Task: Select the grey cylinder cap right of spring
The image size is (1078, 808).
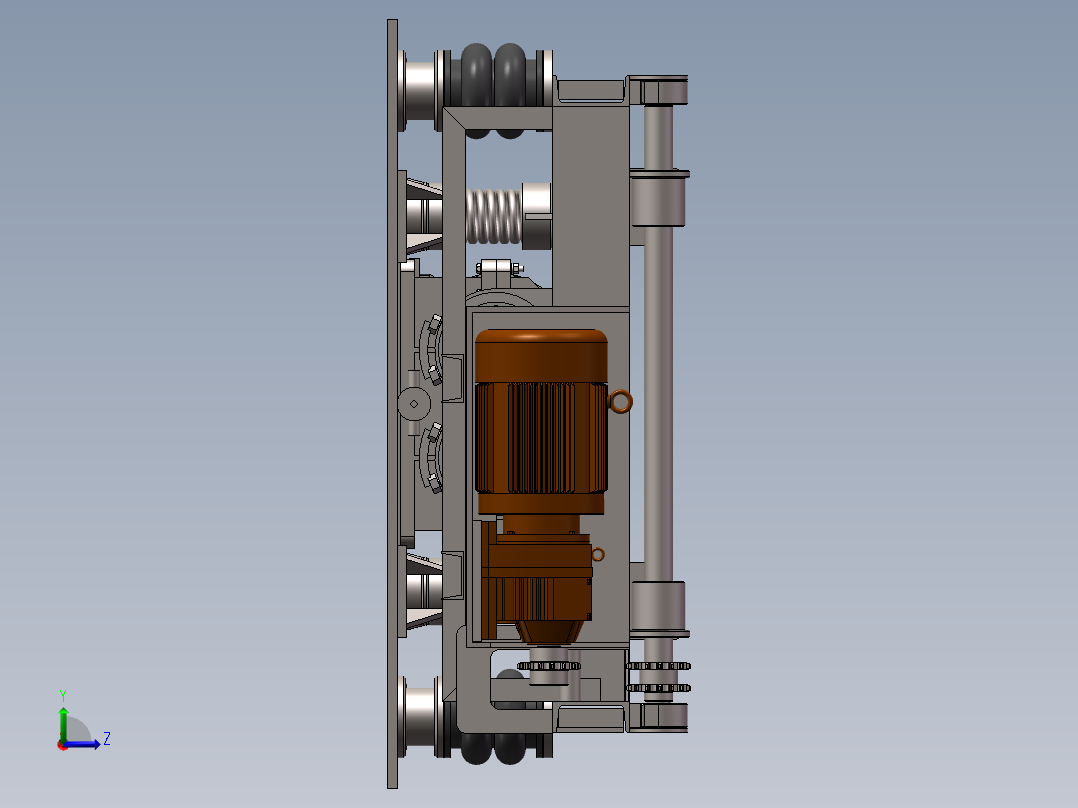Action: click(x=537, y=216)
